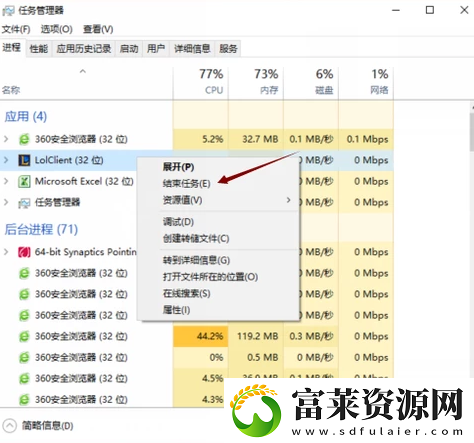Click the 44.2% CPU value cell
The image size is (474, 443).
click(x=201, y=336)
